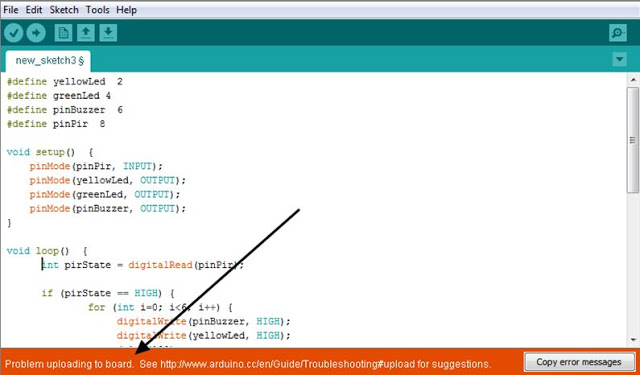Image resolution: width=640 pixels, height=375 pixels.
Task: Click the Upload arrow button
Action: [x=36, y=33]
